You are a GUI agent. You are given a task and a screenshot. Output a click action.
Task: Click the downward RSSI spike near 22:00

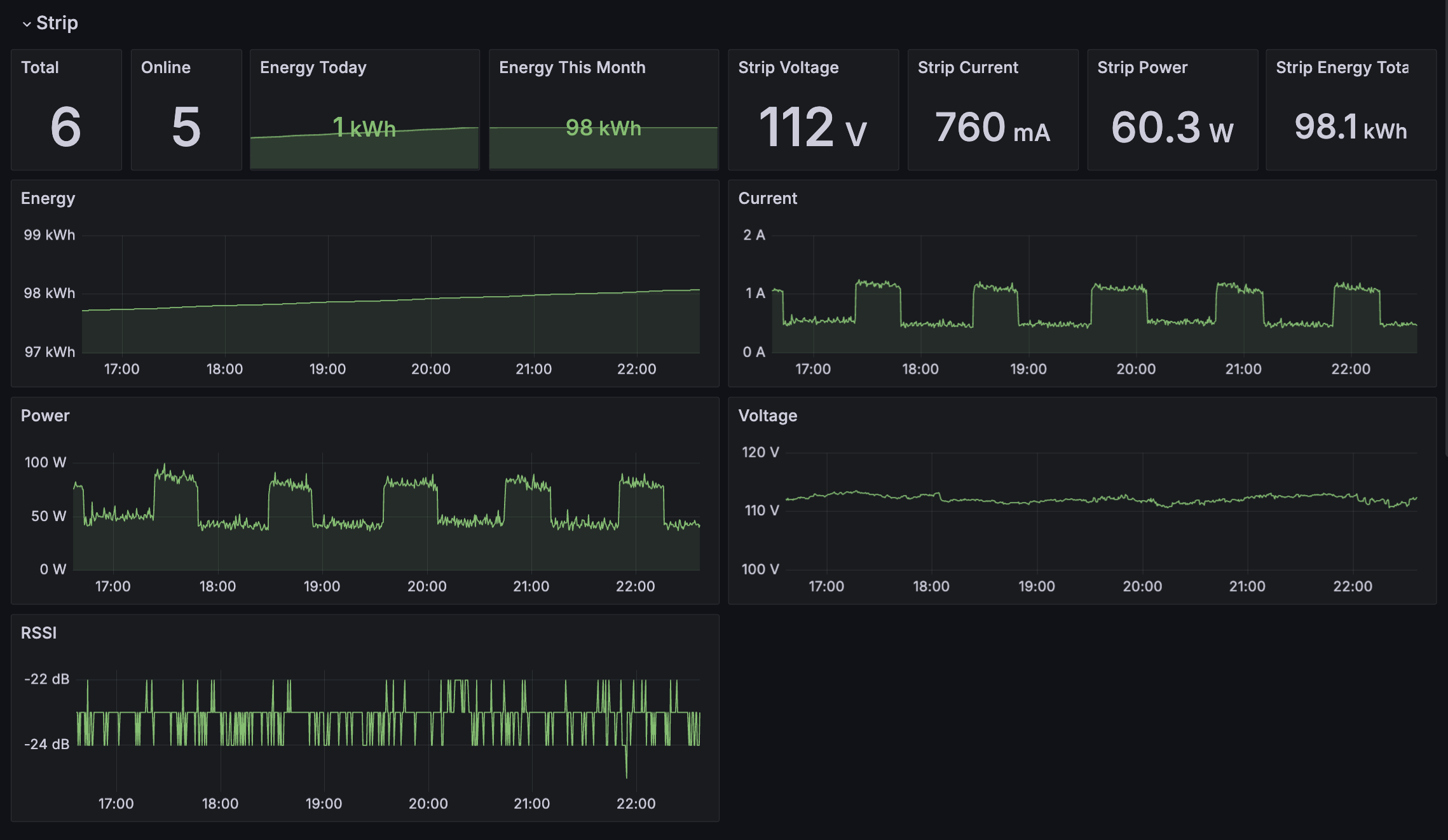(x=626, y=766)
